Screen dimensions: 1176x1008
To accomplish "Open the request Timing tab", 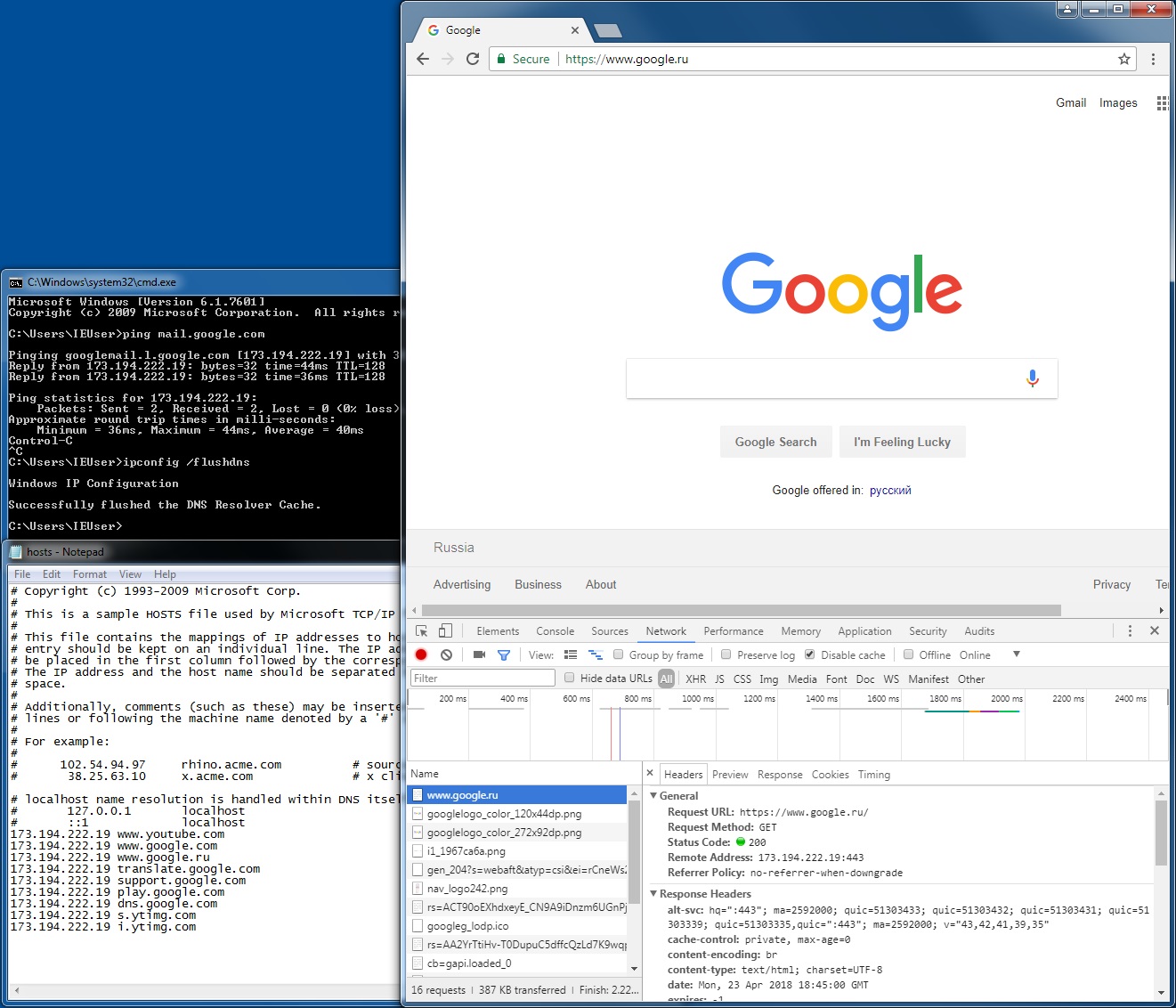I will point(874,775).
